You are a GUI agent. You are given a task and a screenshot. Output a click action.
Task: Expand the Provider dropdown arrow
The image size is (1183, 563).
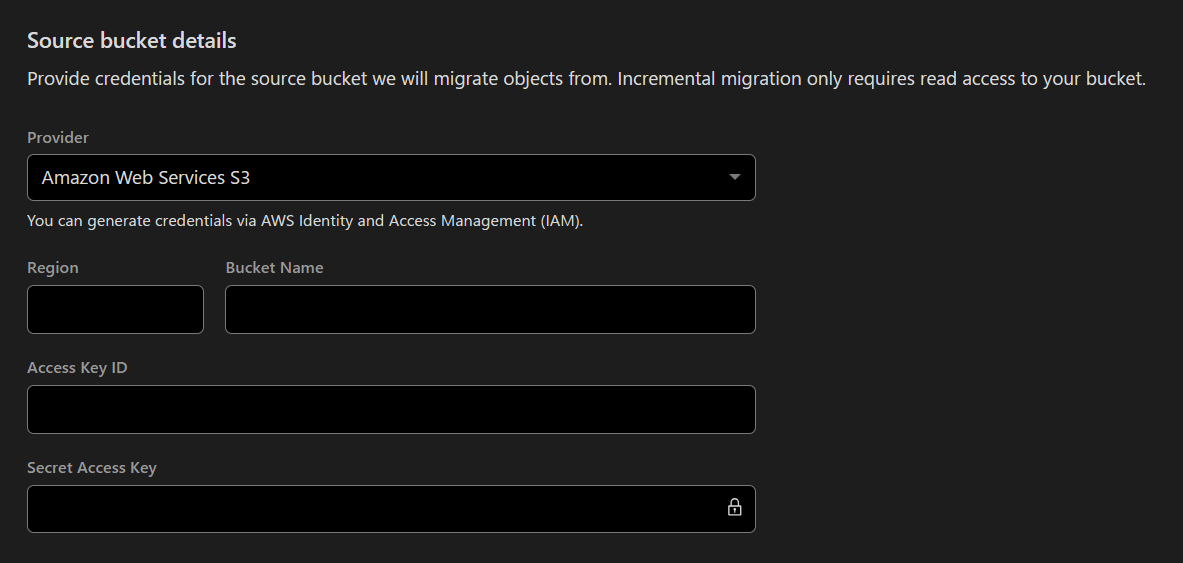[x=735, y=177]
